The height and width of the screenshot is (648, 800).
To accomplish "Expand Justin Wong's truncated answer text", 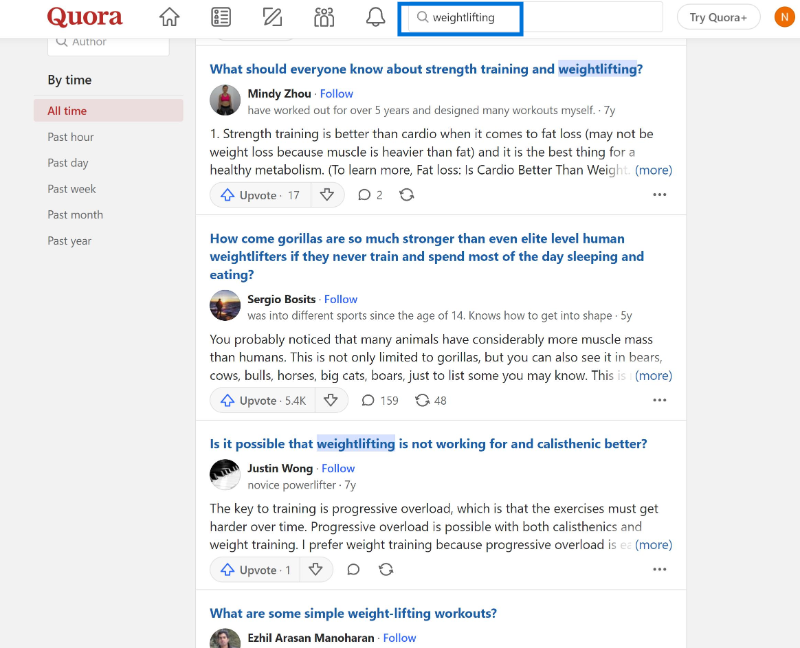I will point(653,544).
